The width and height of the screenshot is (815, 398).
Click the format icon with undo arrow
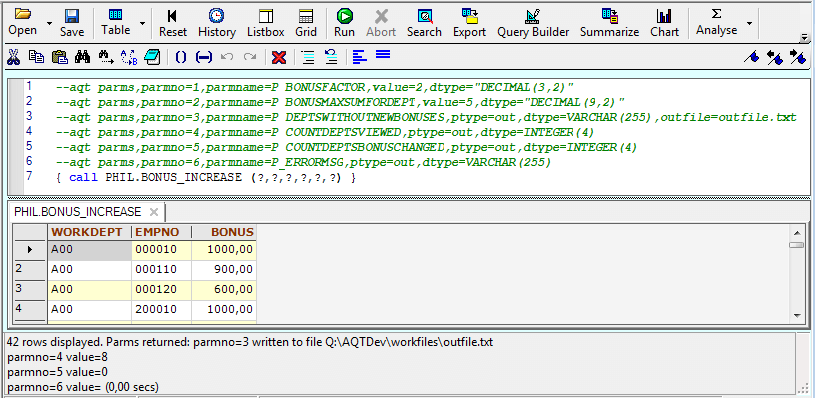tap(331, 56)
